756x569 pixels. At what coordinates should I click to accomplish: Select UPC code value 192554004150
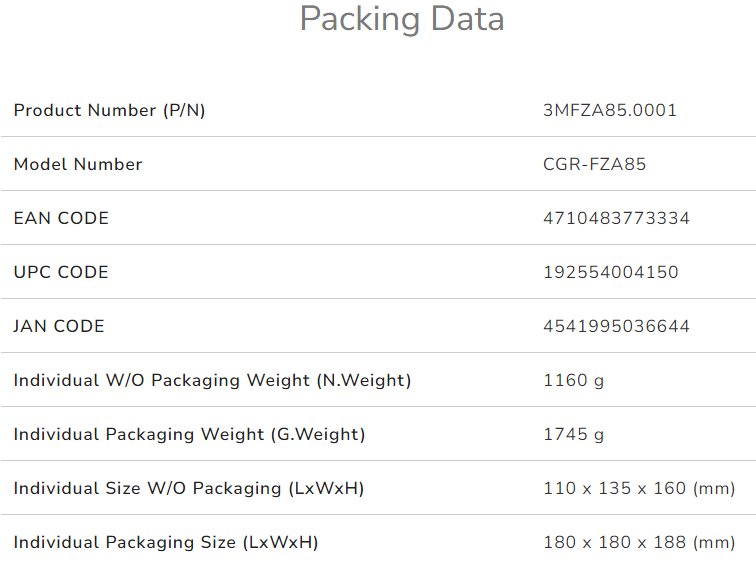pyautogui.click(x=610, y=272)
